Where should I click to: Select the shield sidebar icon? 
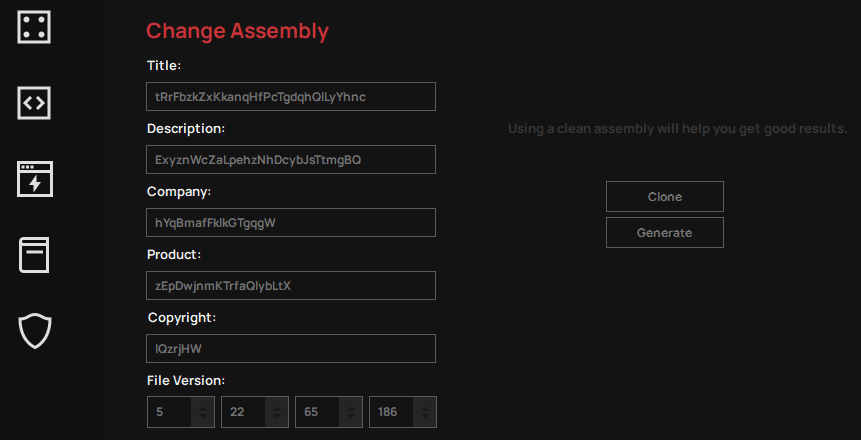coord(35,331)
